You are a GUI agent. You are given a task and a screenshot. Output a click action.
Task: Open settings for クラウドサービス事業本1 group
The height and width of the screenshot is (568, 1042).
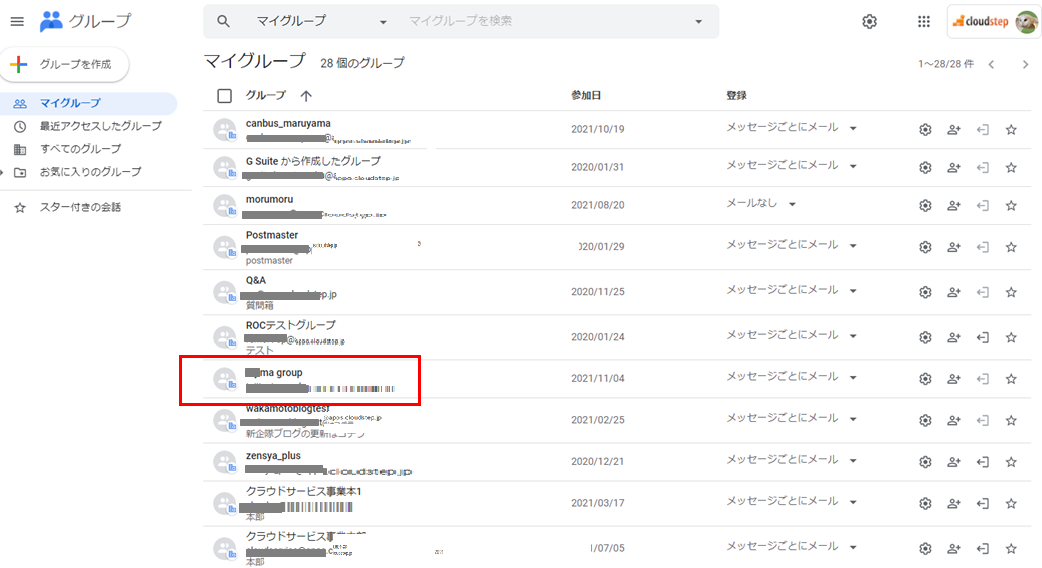pyautogui.click(x=925, y=504)
